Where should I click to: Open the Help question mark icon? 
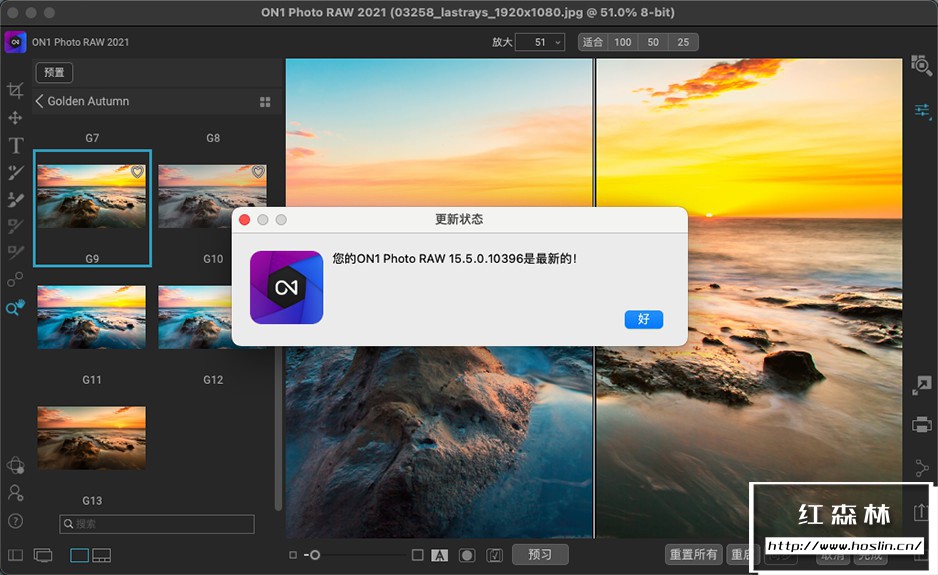pyautogui.click(x=16, y=521)
